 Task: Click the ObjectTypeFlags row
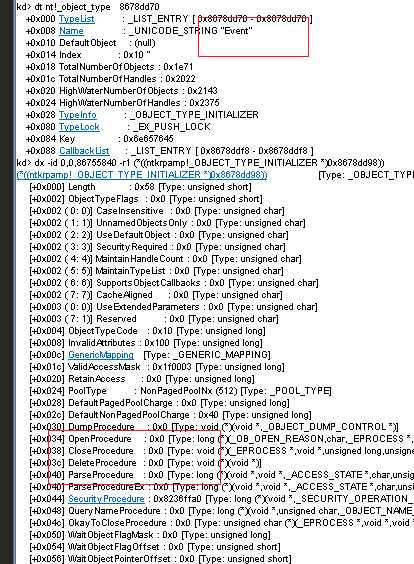coord(146,199)
